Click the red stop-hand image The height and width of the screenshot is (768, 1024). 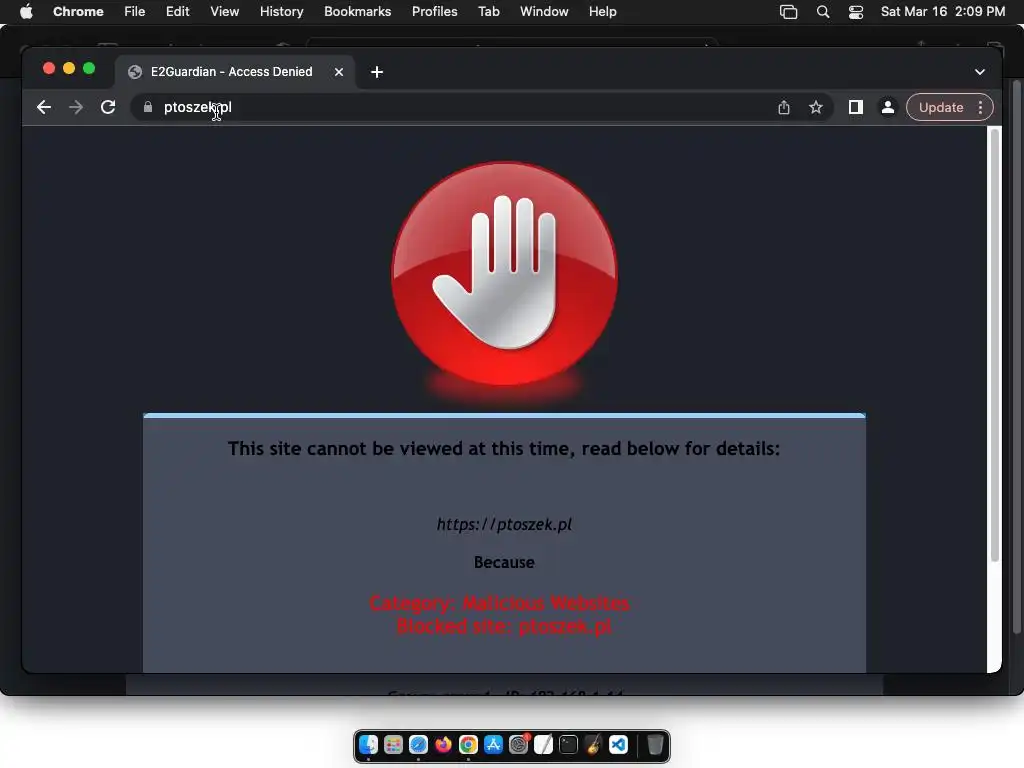(504, 274)
